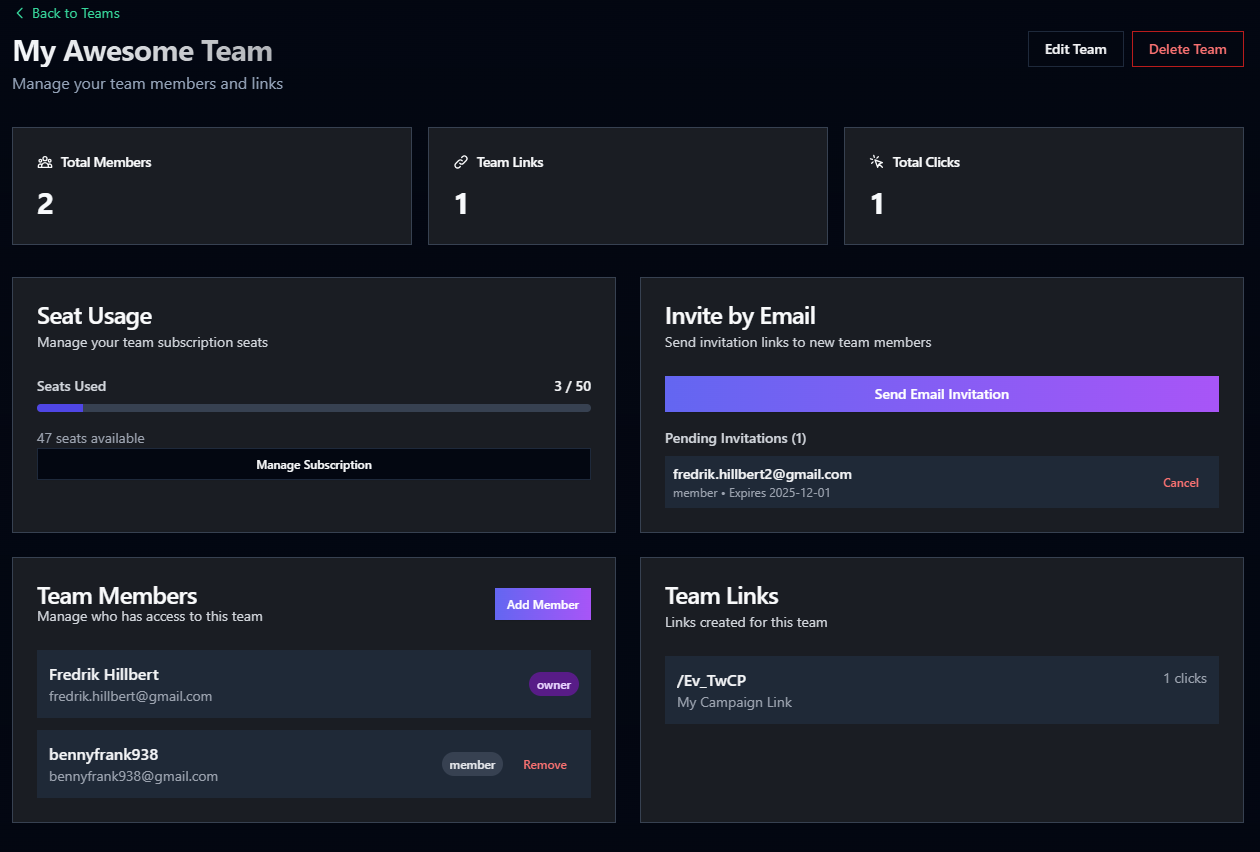The height and width of the screenshot is (852, 1260).
Task: Click the Total Clicks cursor icon
Action: [876, 161]
